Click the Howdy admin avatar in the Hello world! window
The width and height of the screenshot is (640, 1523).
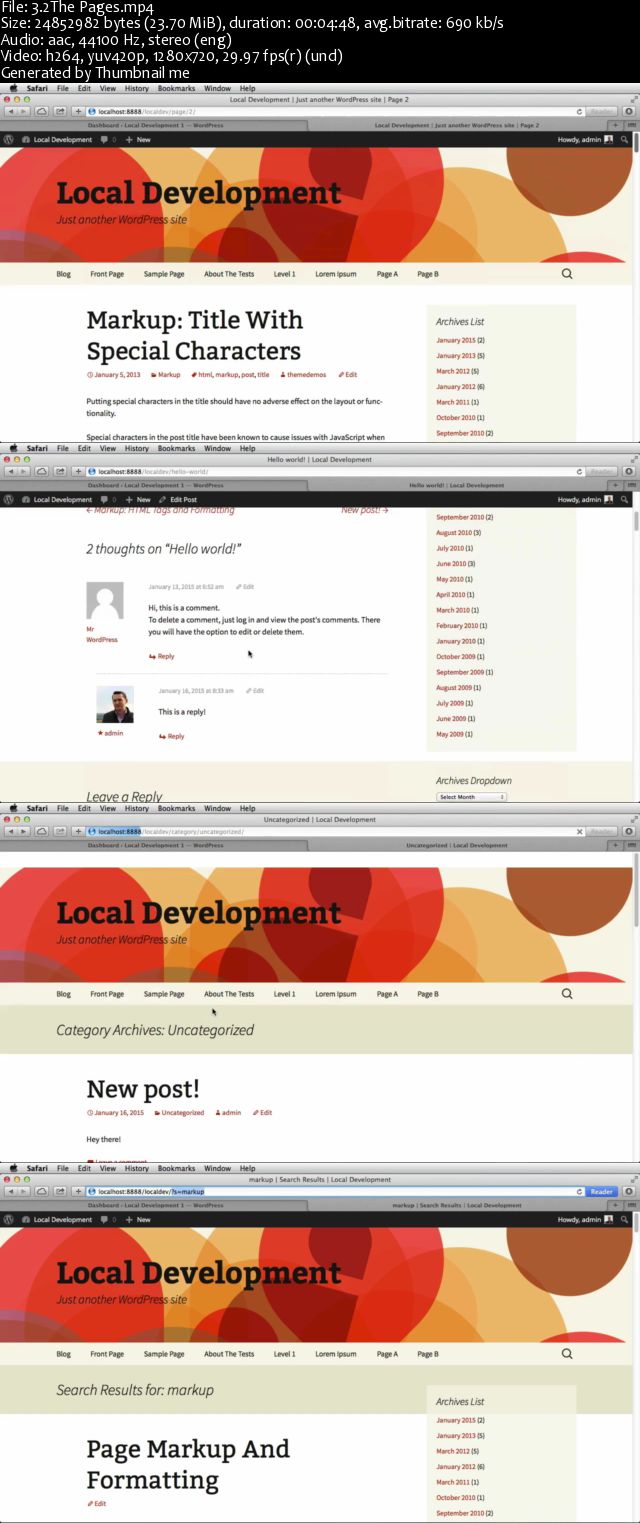609,499
